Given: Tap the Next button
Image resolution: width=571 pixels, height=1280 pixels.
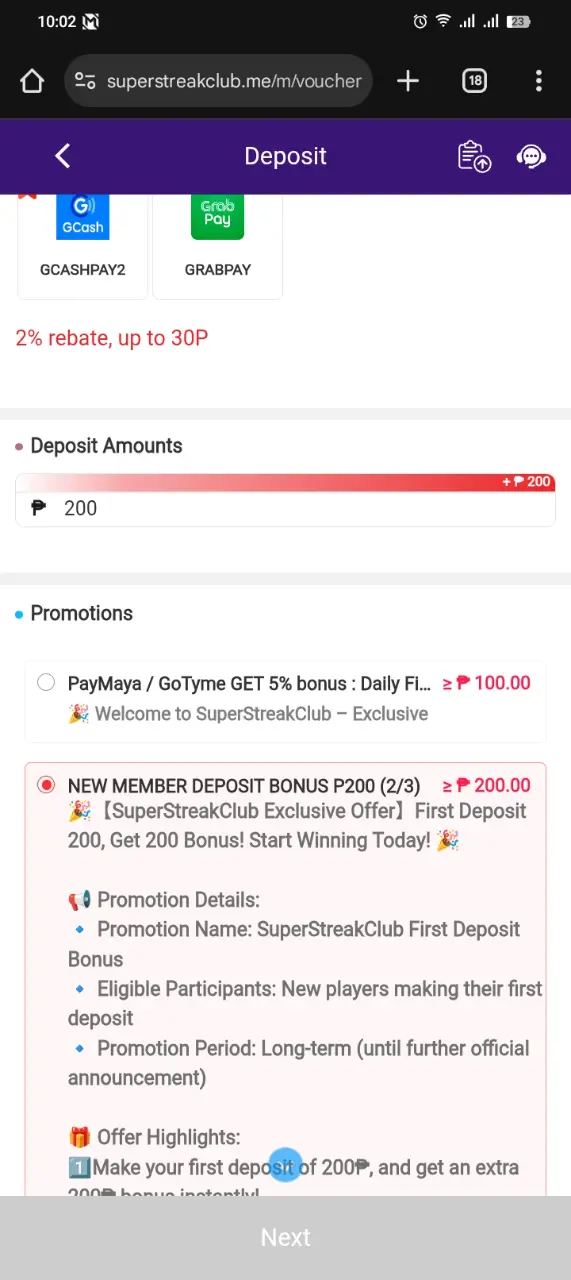Looking at the screenshot, I should [x=285, y=1238].
